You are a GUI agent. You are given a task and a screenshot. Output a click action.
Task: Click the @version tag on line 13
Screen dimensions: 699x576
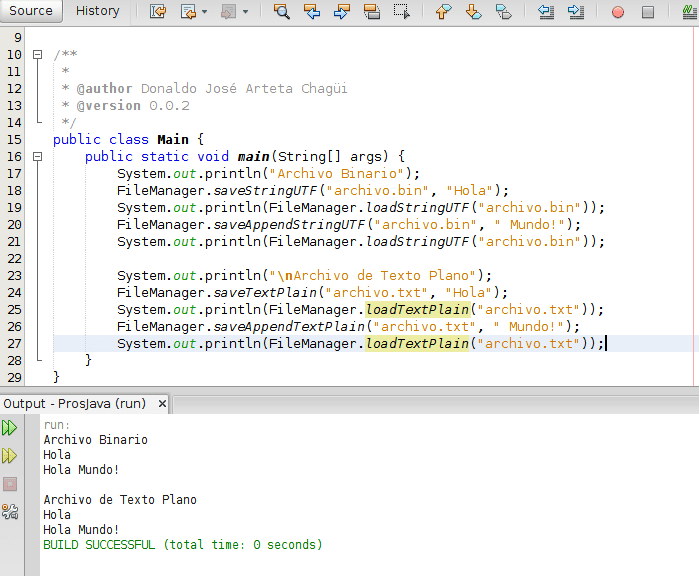[108, 106]
